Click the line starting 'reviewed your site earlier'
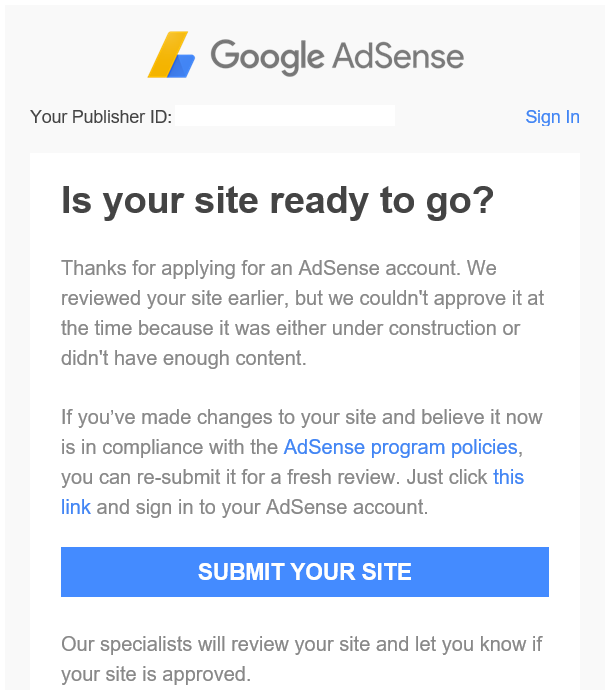The height and width of the screenshot is (696, 611). click(x=302, y=298)
